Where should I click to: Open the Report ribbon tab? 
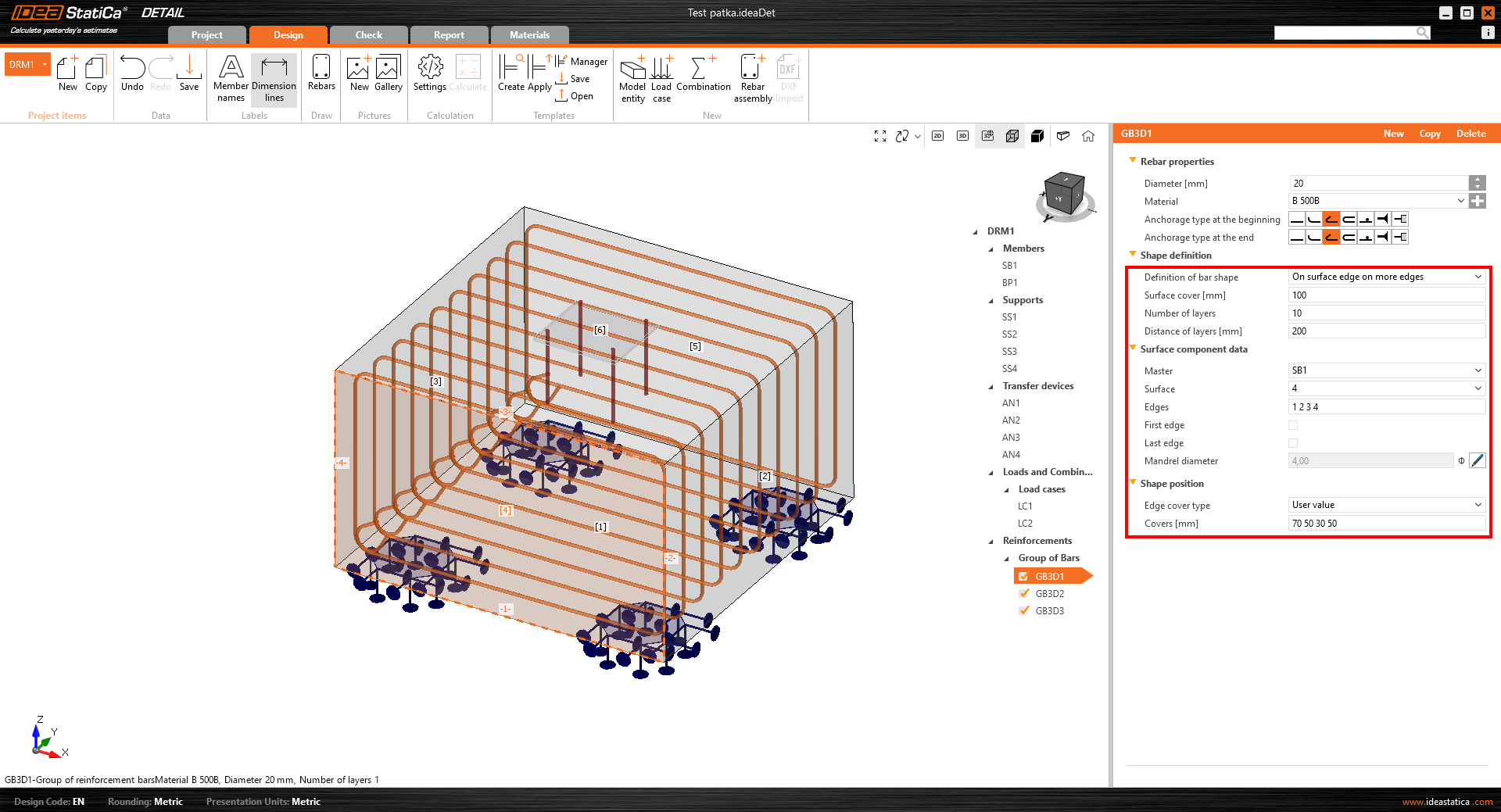[449, 34]
